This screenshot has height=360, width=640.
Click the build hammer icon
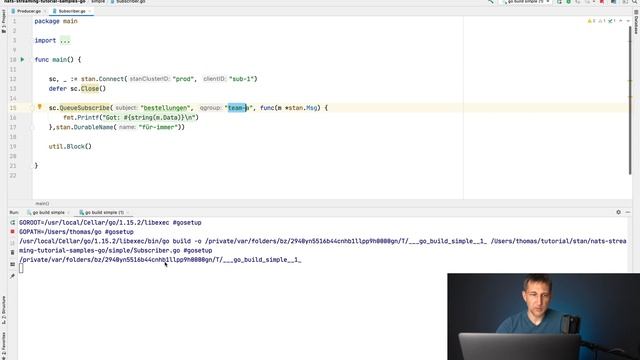491,2
